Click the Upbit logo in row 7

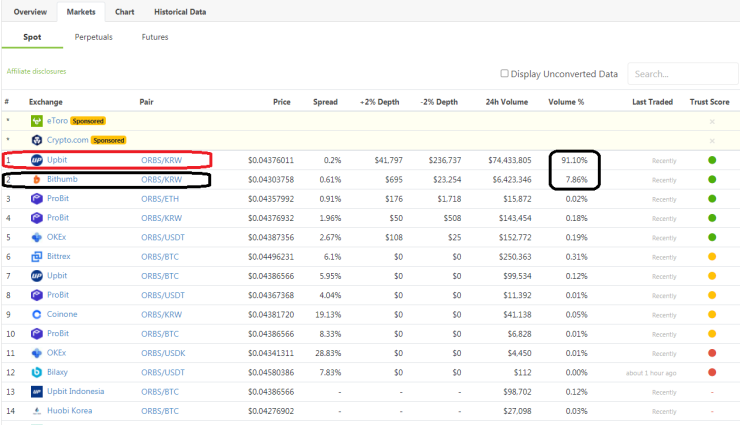click(x=36, y=276)
